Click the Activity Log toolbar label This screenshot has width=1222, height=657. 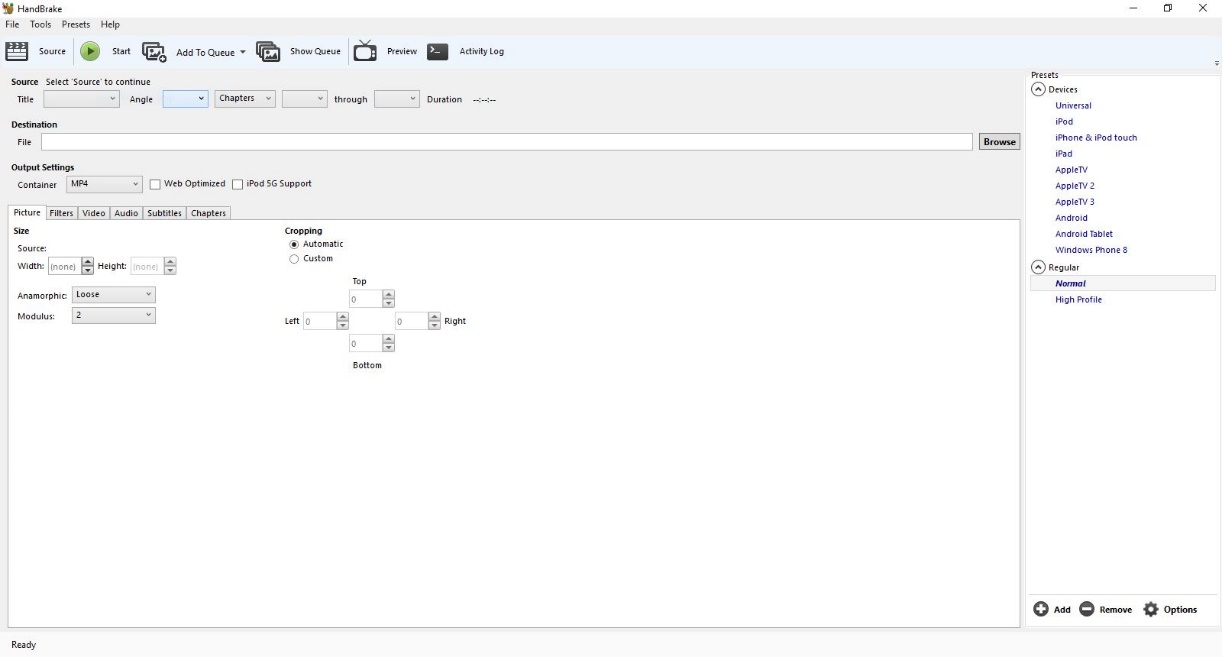481,52
